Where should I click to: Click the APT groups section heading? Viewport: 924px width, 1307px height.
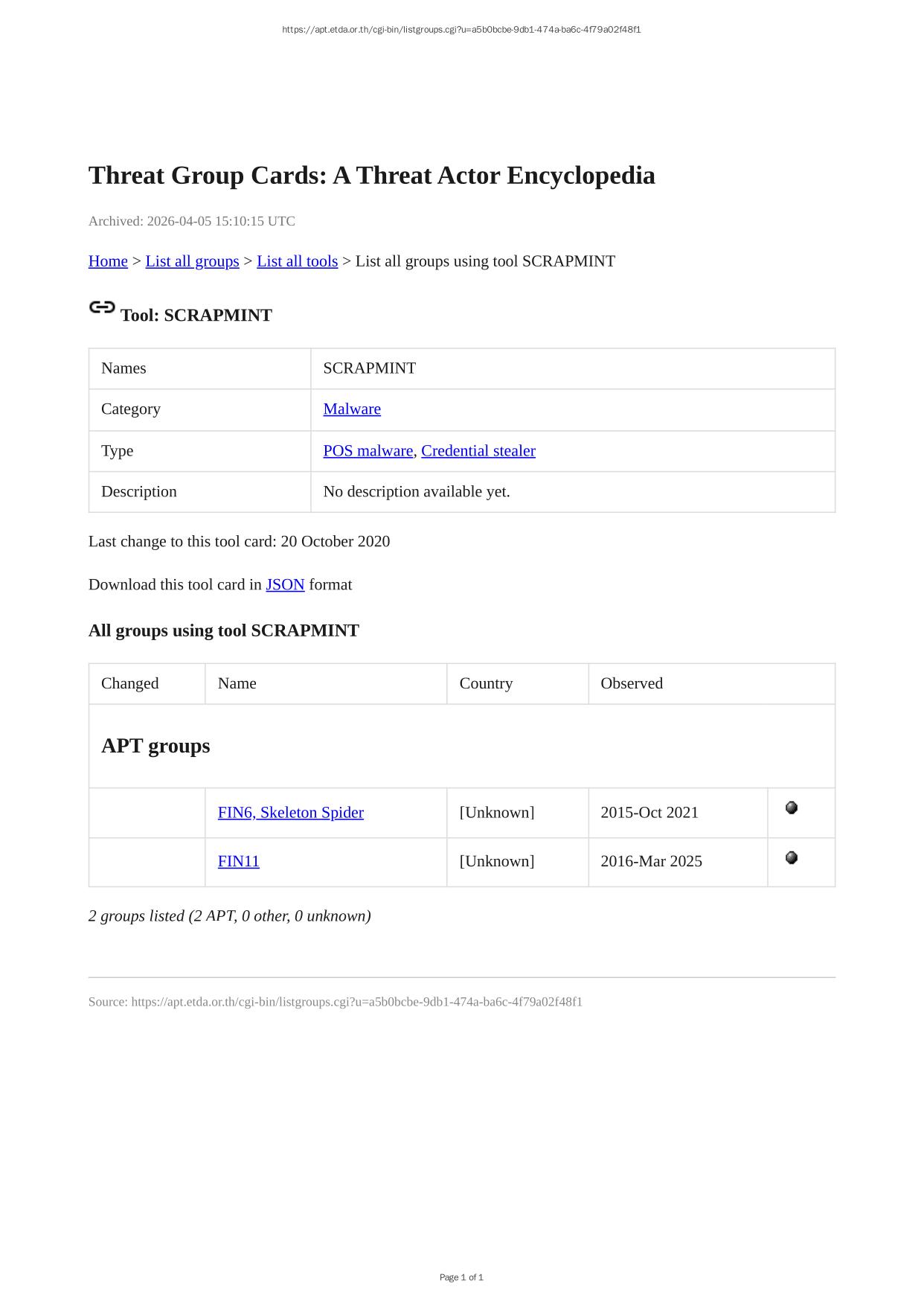pyautogui.click(x=155, y=746)
